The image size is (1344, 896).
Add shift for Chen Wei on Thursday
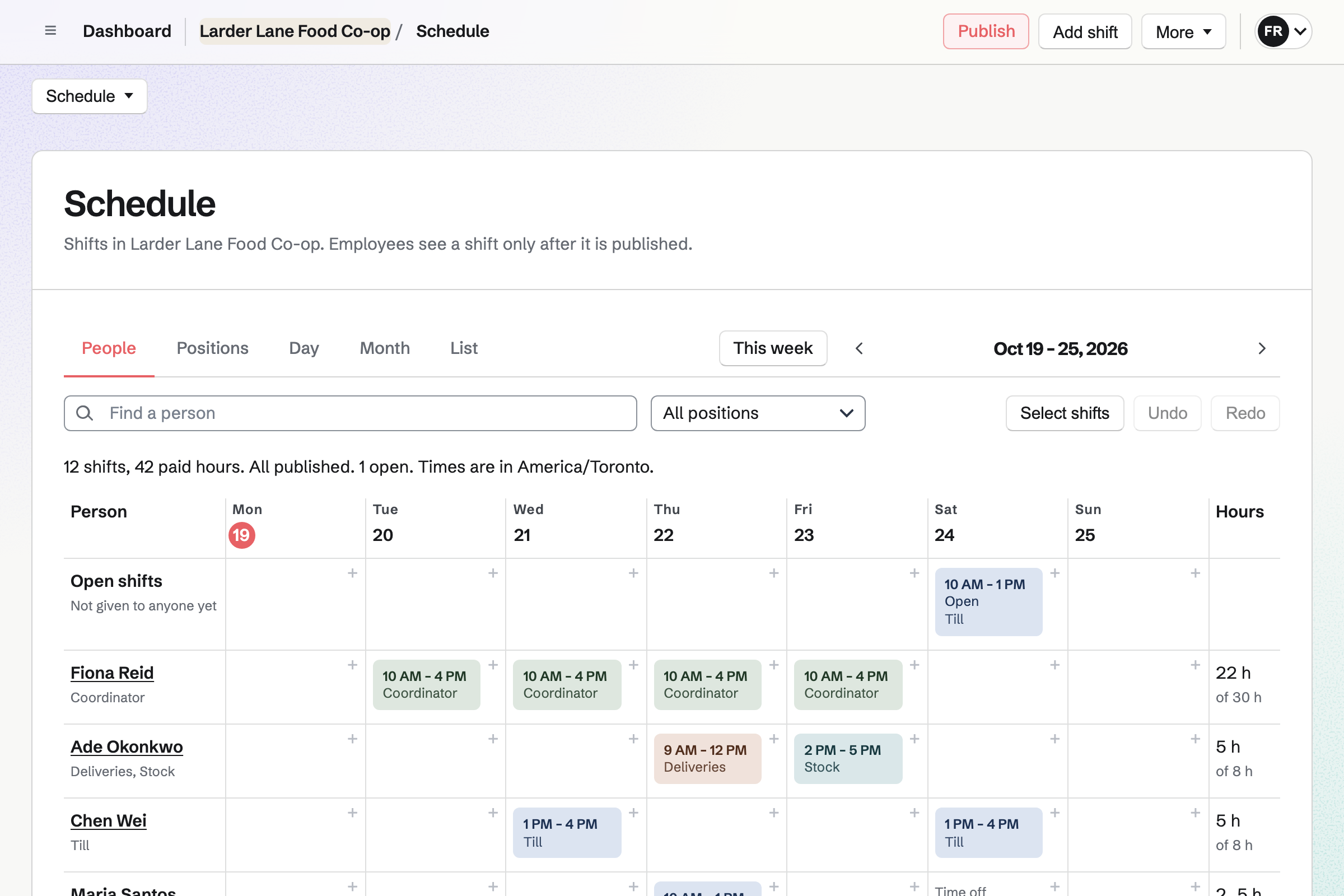click(774, 813)
